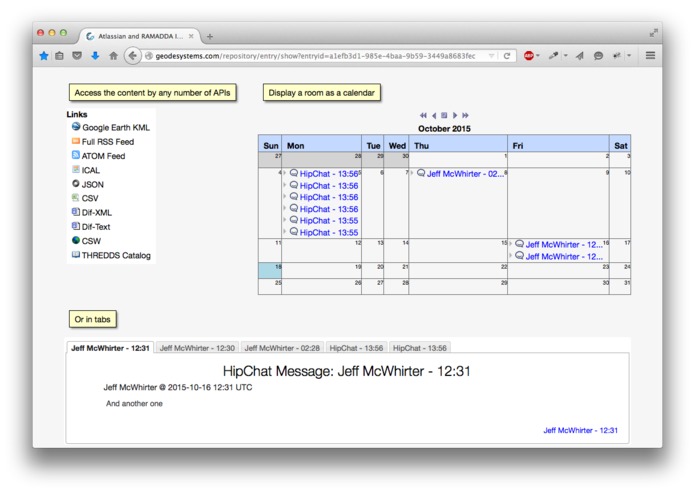Click the ICAL calendar icon
The width and height of the screenshot is (695, 494).
tap(76, 169)
